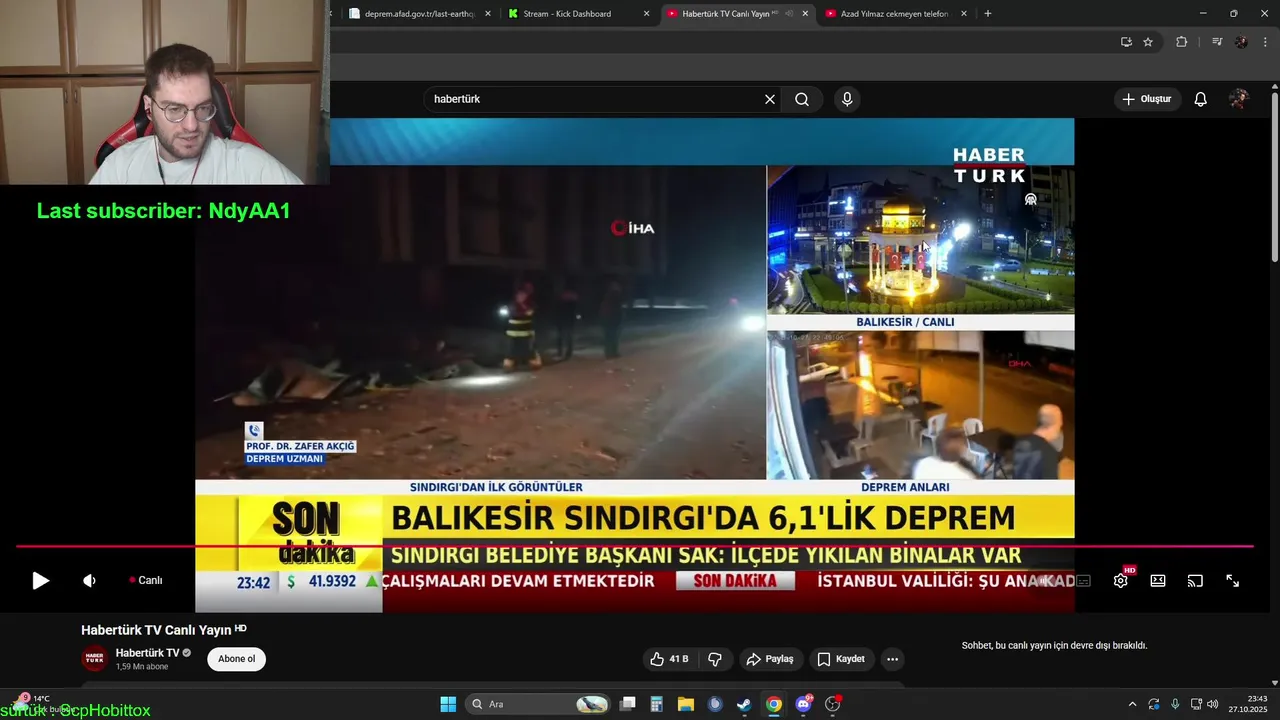Open YouTube account avatar menu
The height and width of the screenshot is (720, 1280).
[x=1239, y=99]
